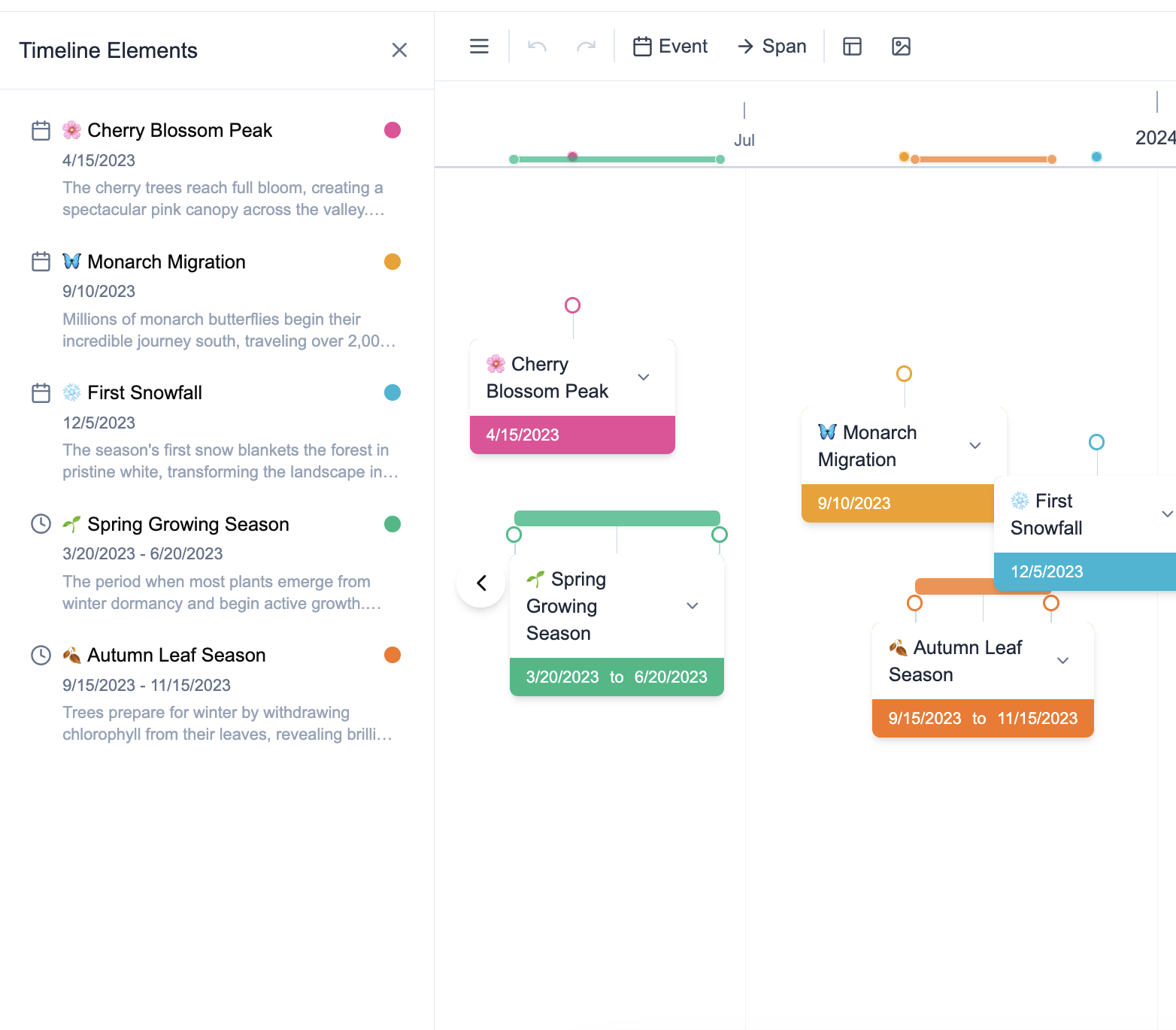Click the redo arrow icon
1176x1030 pixels.
pyautogui.click(x=586, y=47)
